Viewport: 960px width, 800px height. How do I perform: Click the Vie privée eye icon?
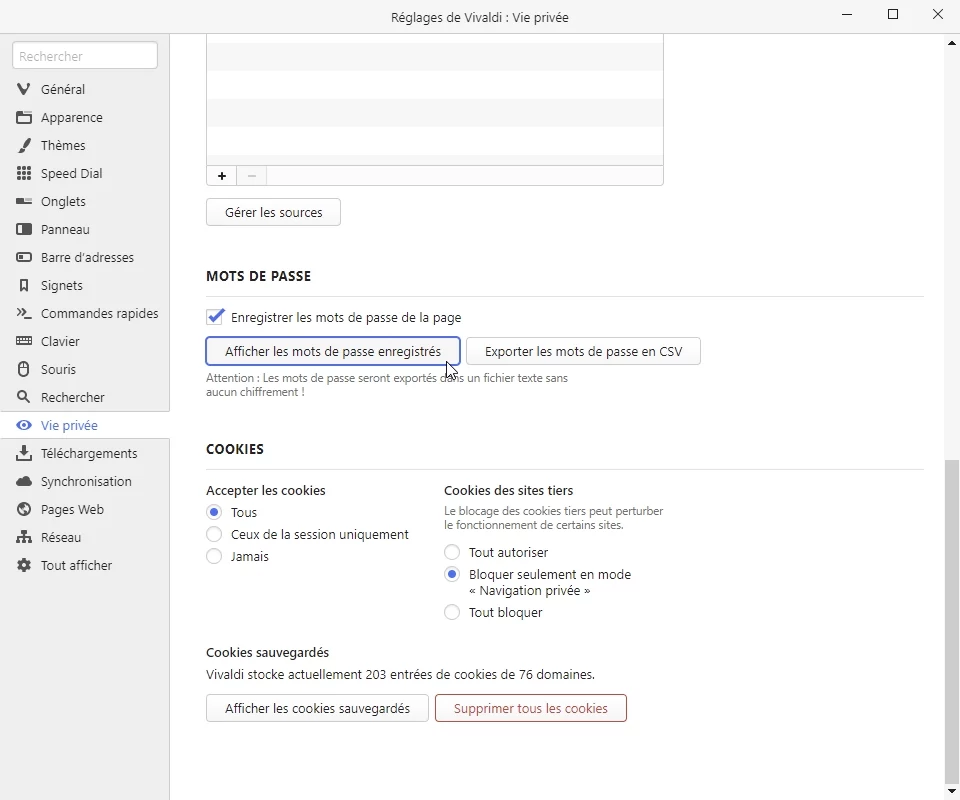pyautogui.click(x=24, y=425)
